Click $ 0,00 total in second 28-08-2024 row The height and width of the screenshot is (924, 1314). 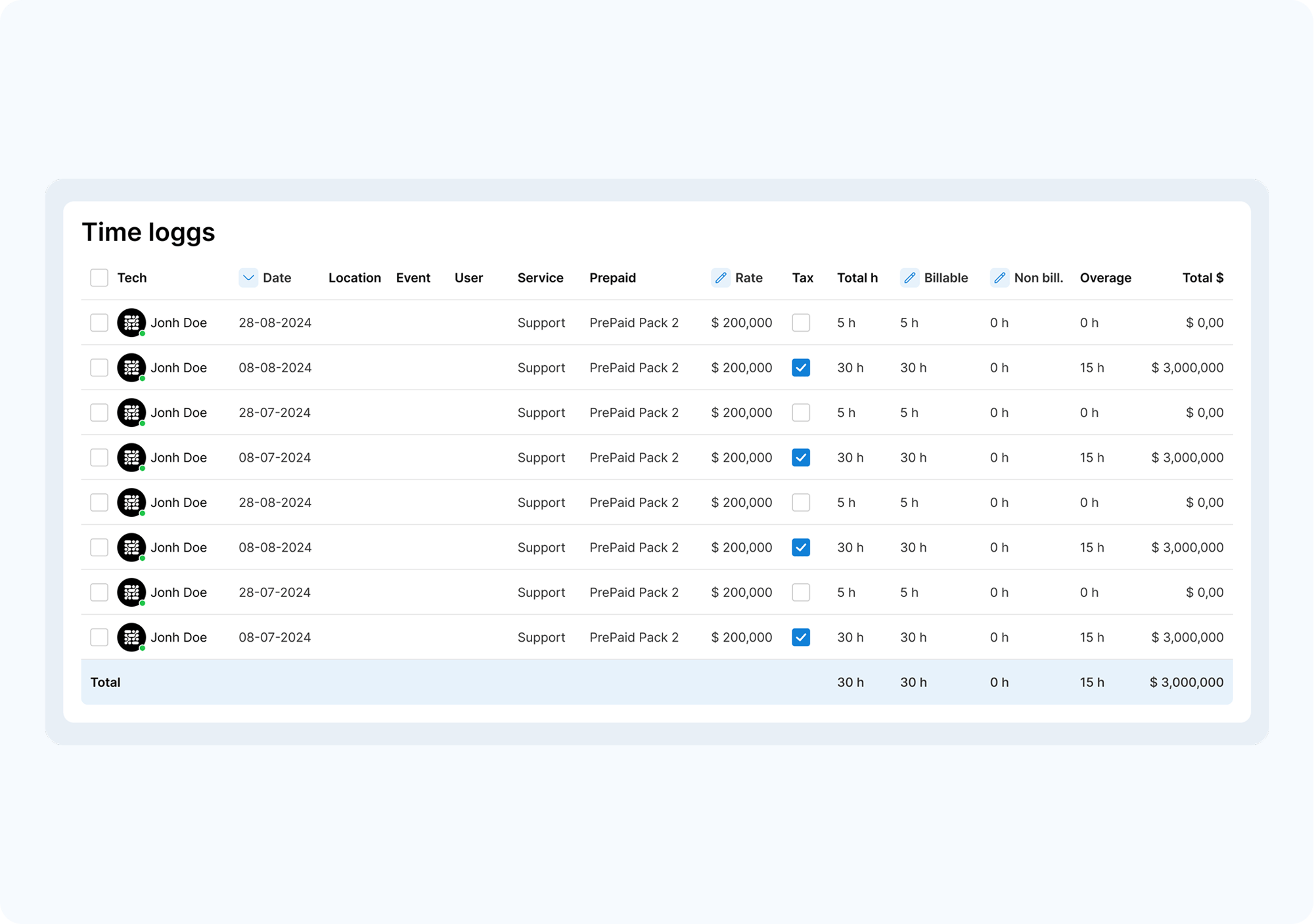[1205, 502]
